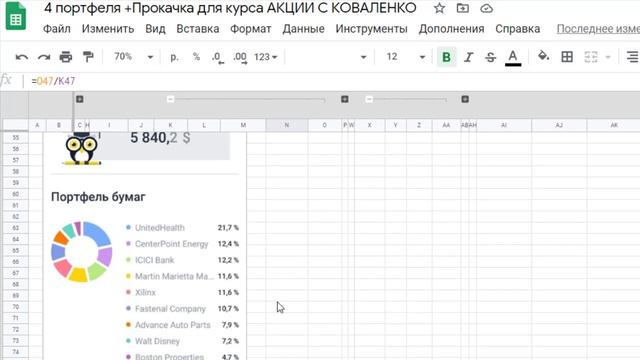Open the Инструменты menu
The height and width of the screenshot is (360, 640).
[x=371, y=29]
